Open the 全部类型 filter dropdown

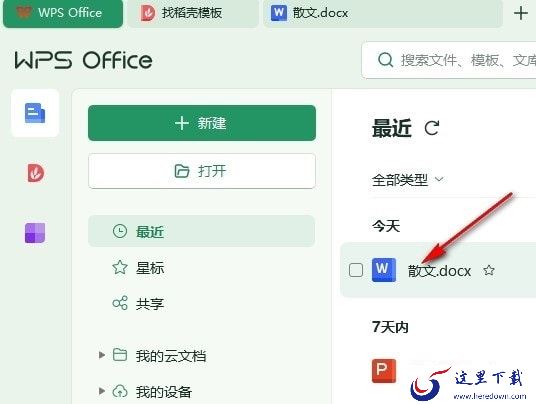(x=408, y=180)
